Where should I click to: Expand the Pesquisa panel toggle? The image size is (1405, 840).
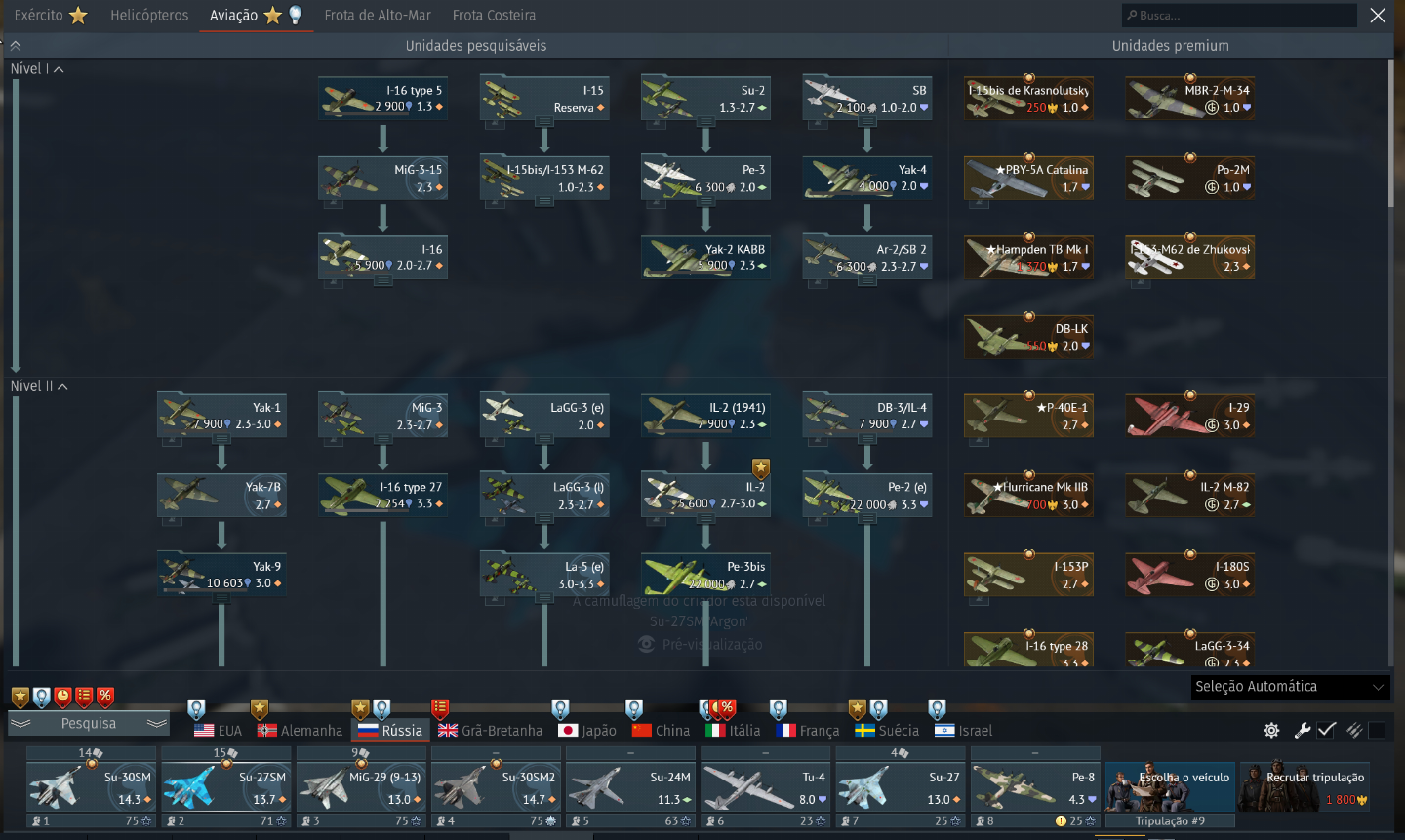[89, 723]
